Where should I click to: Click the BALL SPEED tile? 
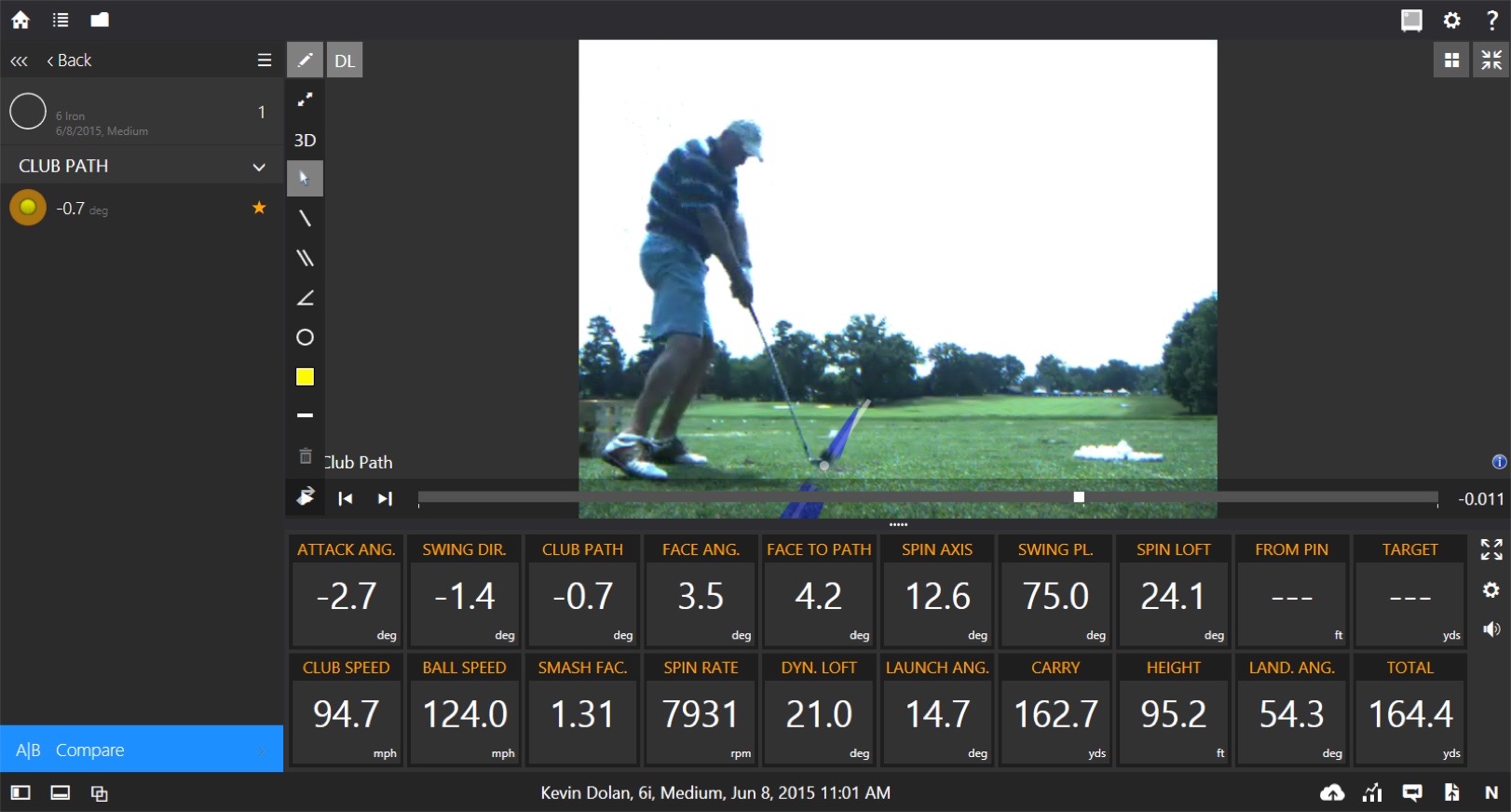(464, 710)
